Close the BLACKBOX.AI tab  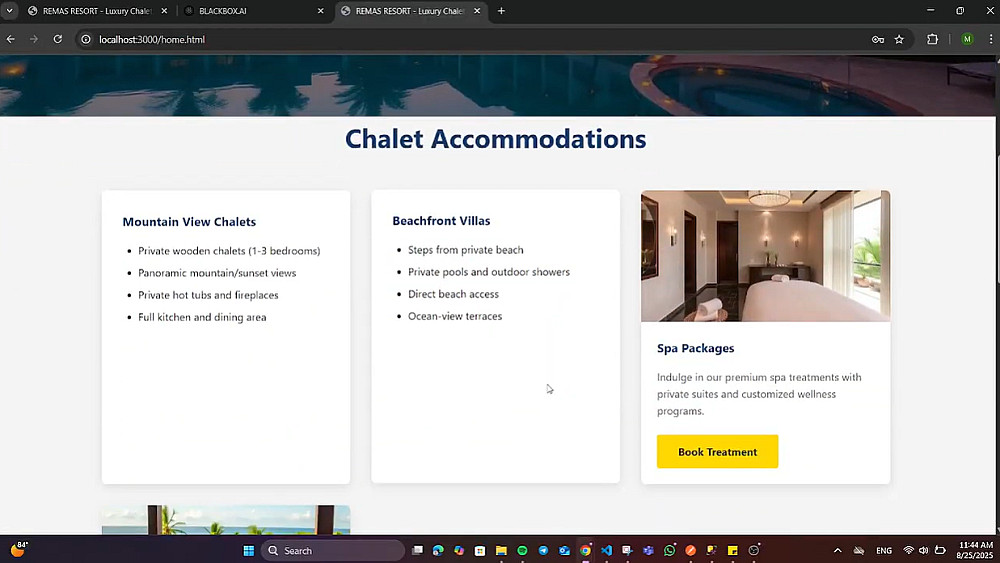tap(321, 11)
